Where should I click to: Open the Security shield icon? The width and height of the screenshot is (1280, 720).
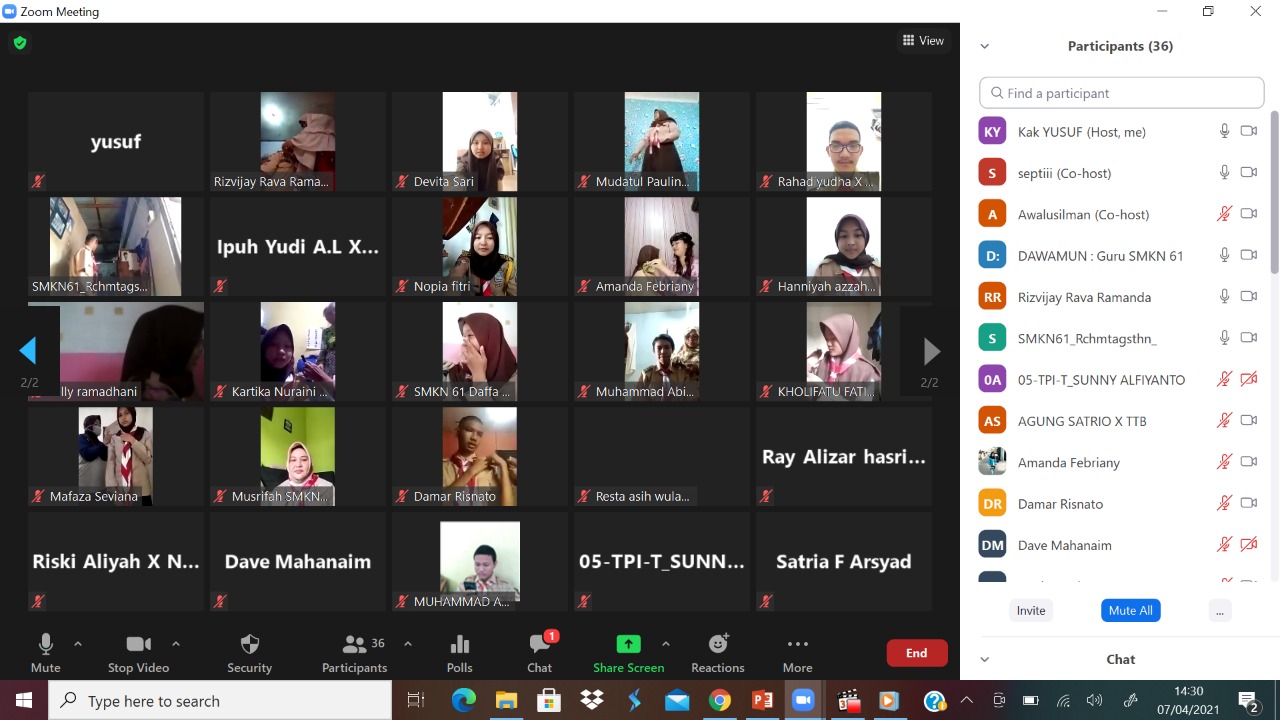pos(250,645)
